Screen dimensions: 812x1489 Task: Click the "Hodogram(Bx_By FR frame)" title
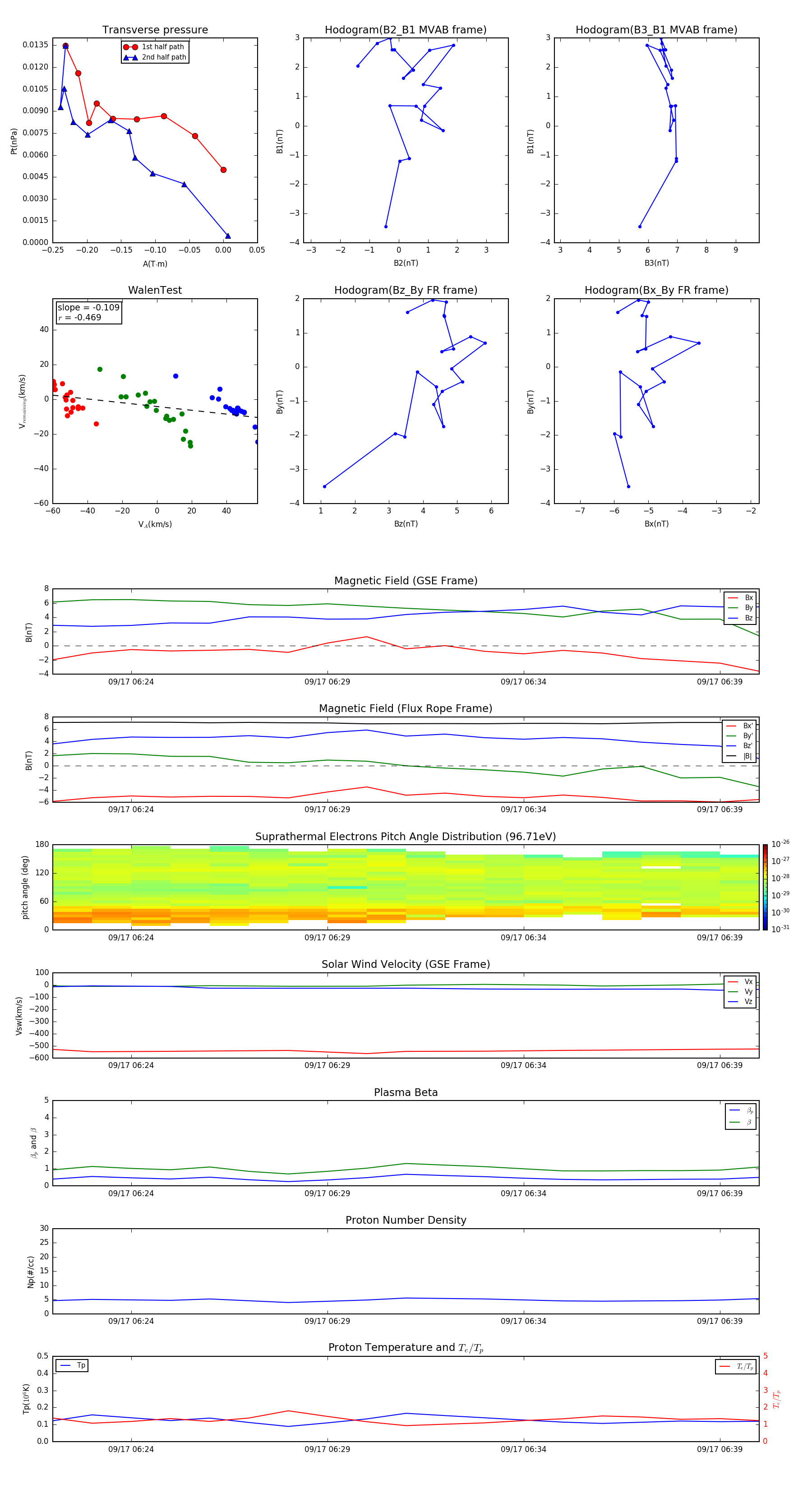click(656, 290)
